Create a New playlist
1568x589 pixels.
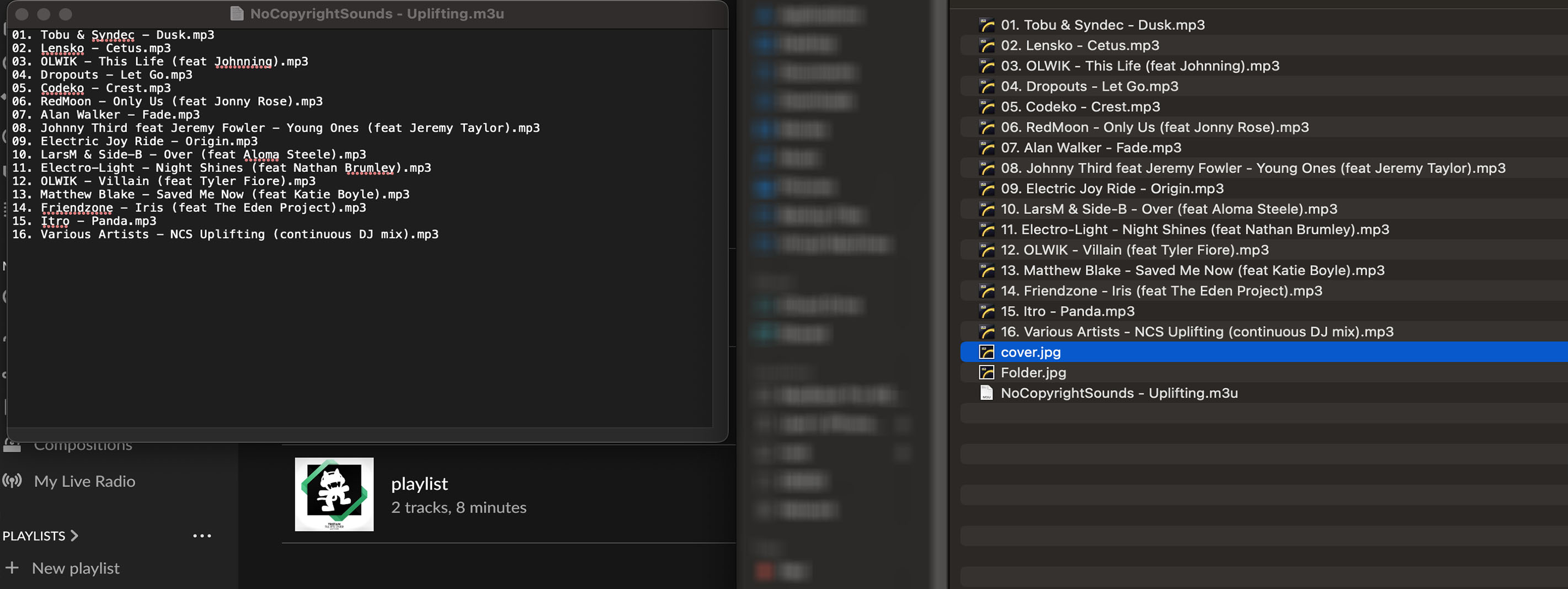(76, 568)
